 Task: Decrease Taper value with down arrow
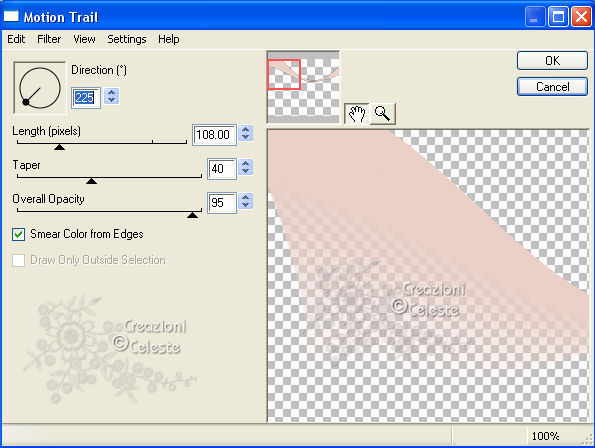point(246,171)
